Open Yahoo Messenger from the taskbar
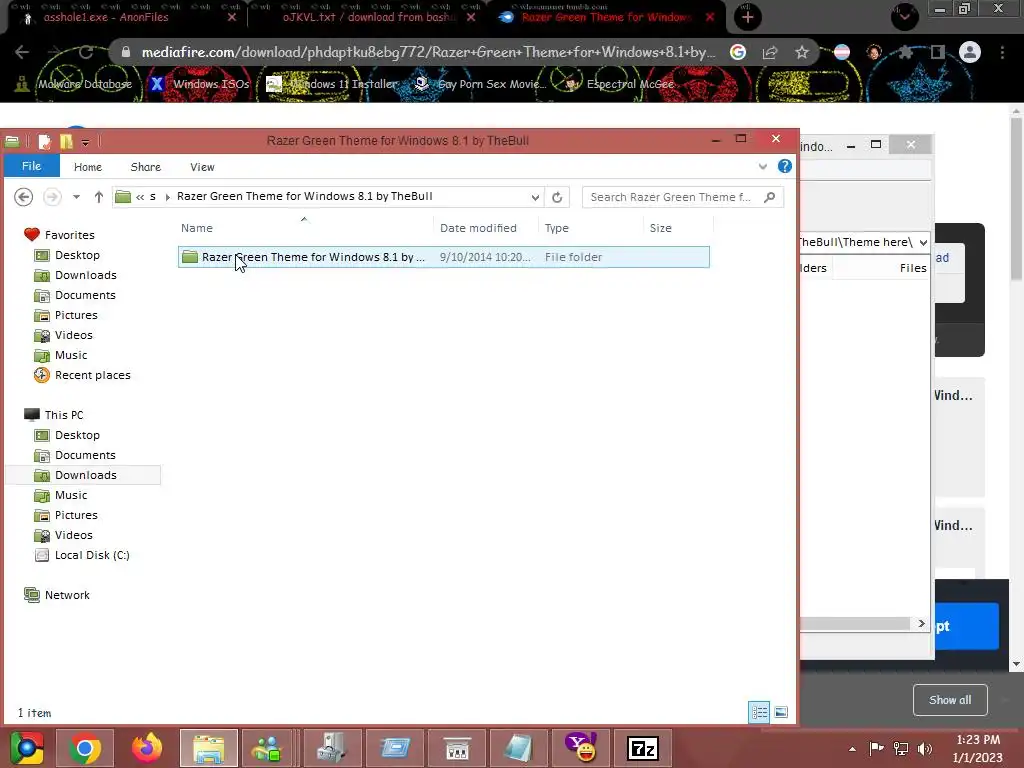Image resolution: width=1024 pixels, height=768 pixels. click(581, 748)
